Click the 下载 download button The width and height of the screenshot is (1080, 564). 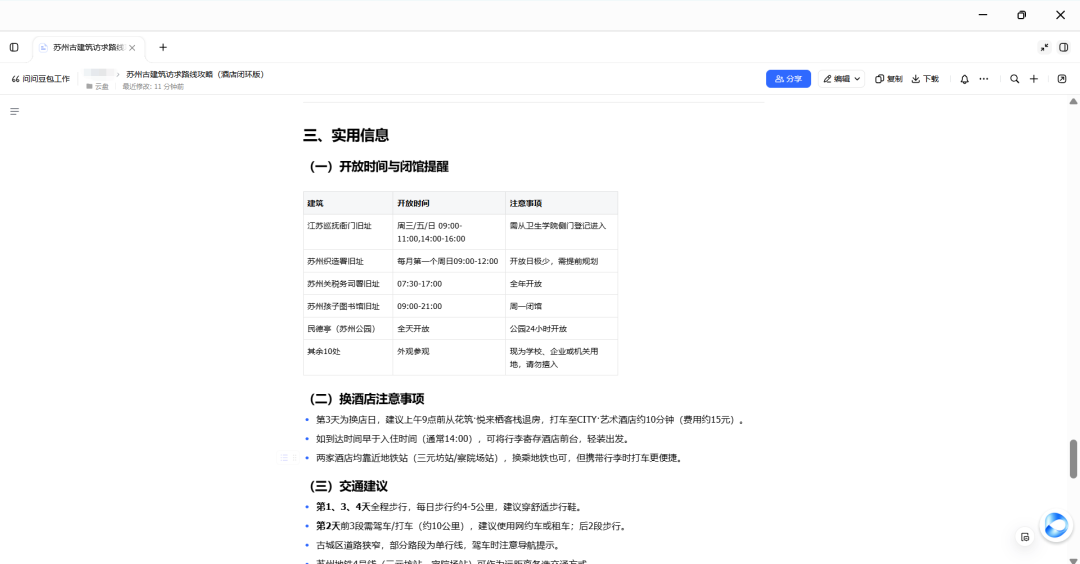pyautogui.click(x=925, y=79)
